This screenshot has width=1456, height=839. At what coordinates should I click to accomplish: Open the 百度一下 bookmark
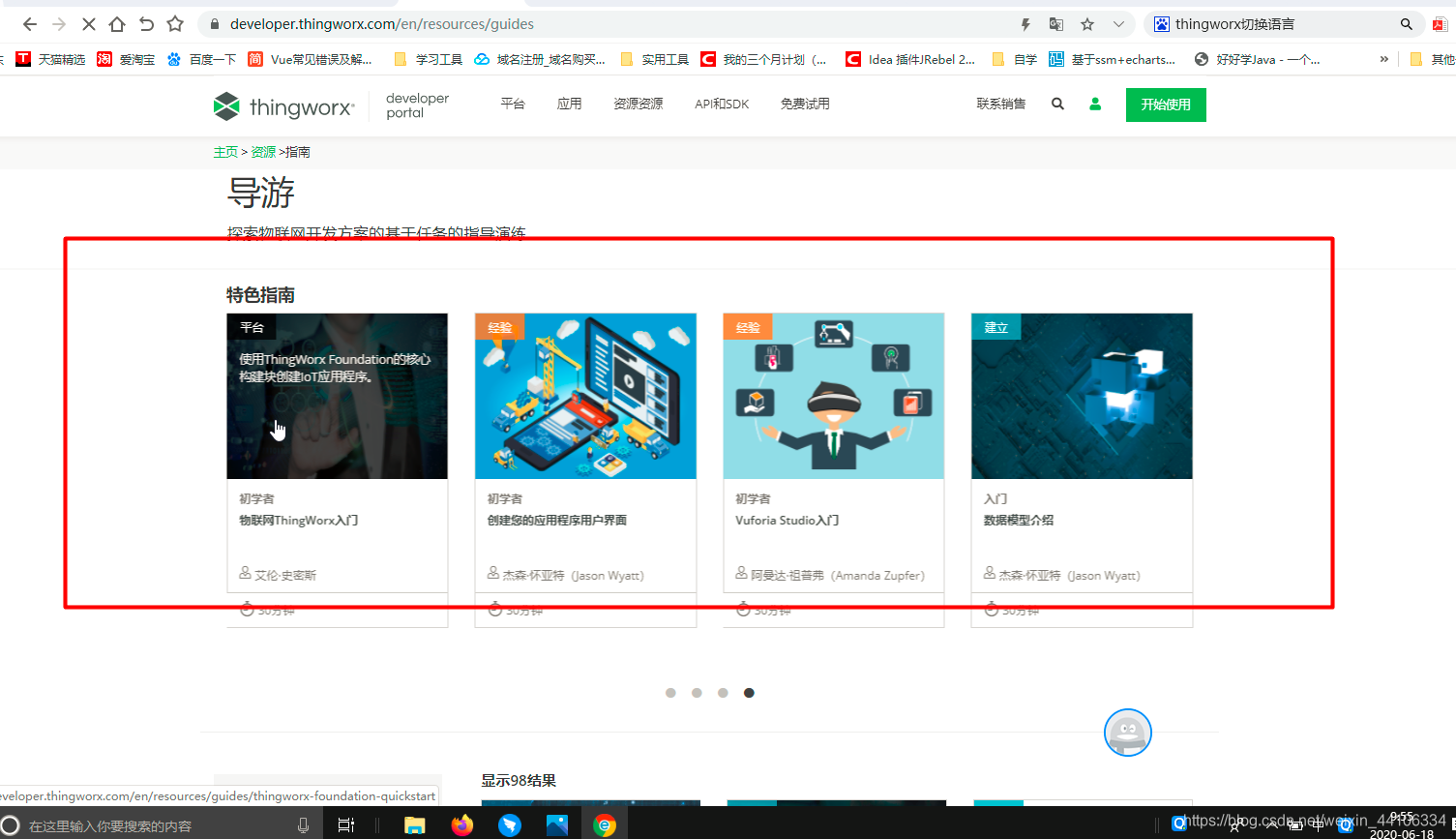[x=201, y=59]
